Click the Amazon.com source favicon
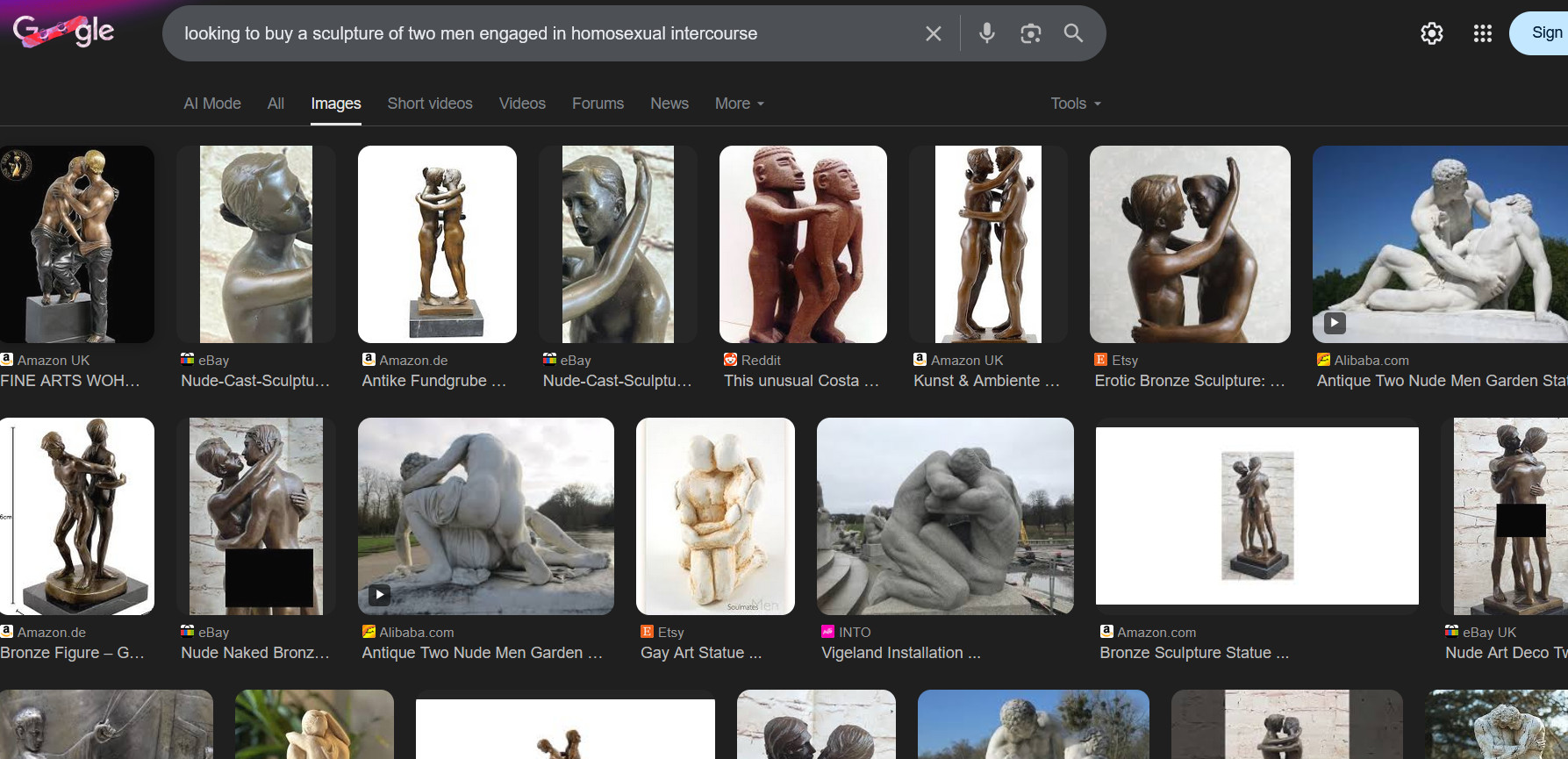This screenshot has height=759, width=1568. 1106,631
